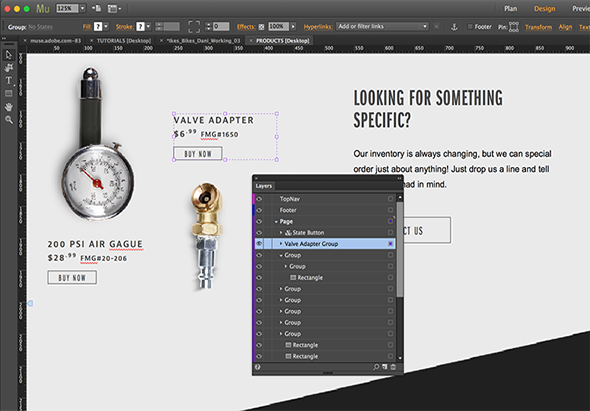The height and width of the screenshot is (411, 590).
Task: Click the trash icon in Layers panel
Action: (x=393, y=367)
